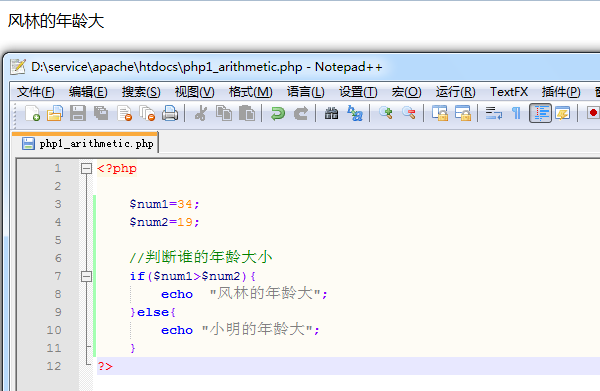Open the 编辑(E) menu
This screenshot has height=391, width=600.
[88, 92]
